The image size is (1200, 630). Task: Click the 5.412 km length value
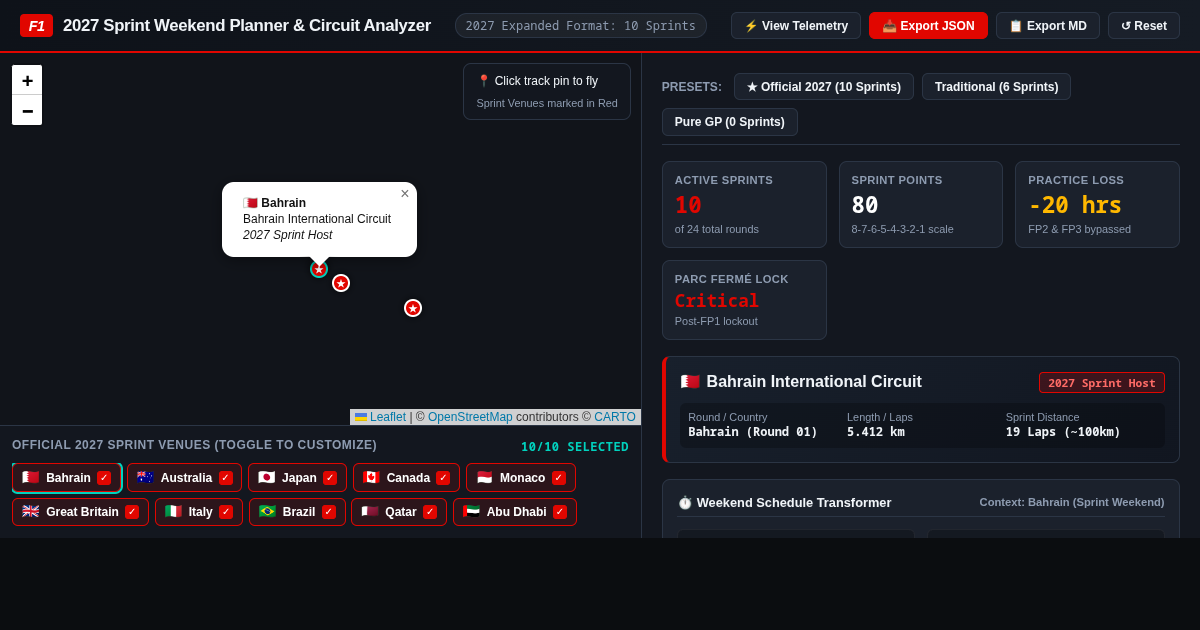pos(876,432)
